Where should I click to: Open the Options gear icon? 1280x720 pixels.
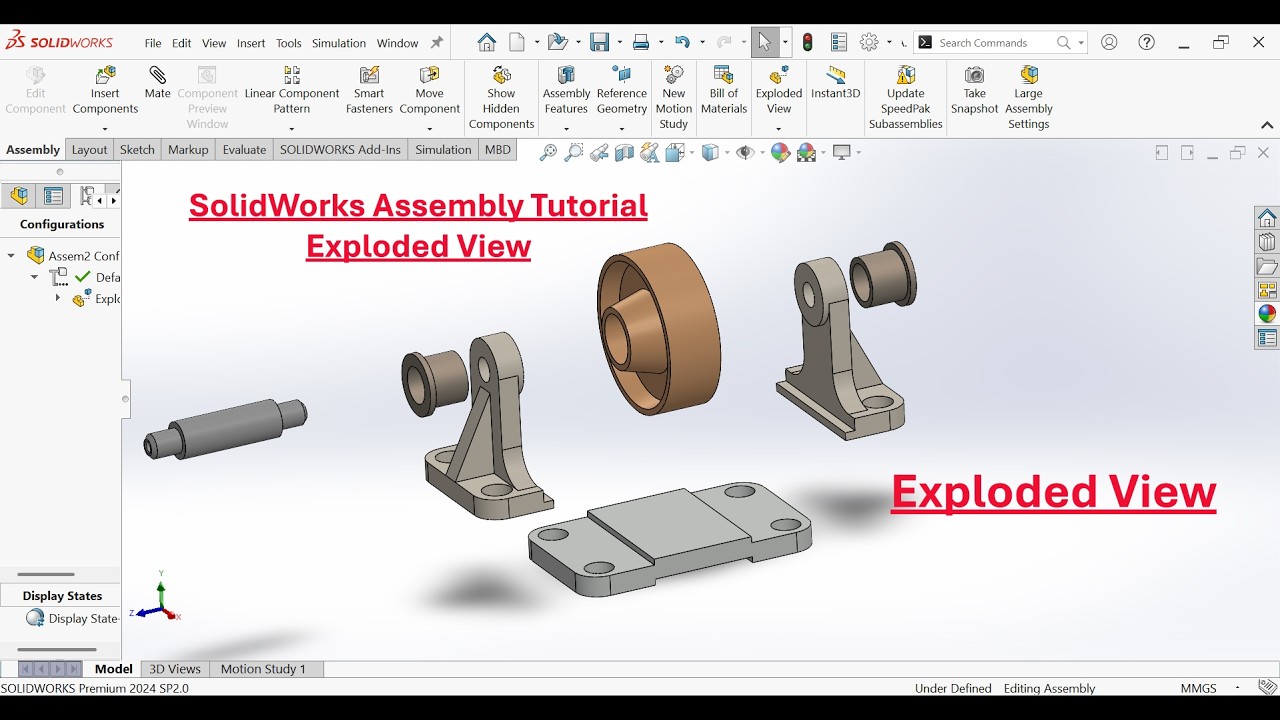click(x=869, y=42)
